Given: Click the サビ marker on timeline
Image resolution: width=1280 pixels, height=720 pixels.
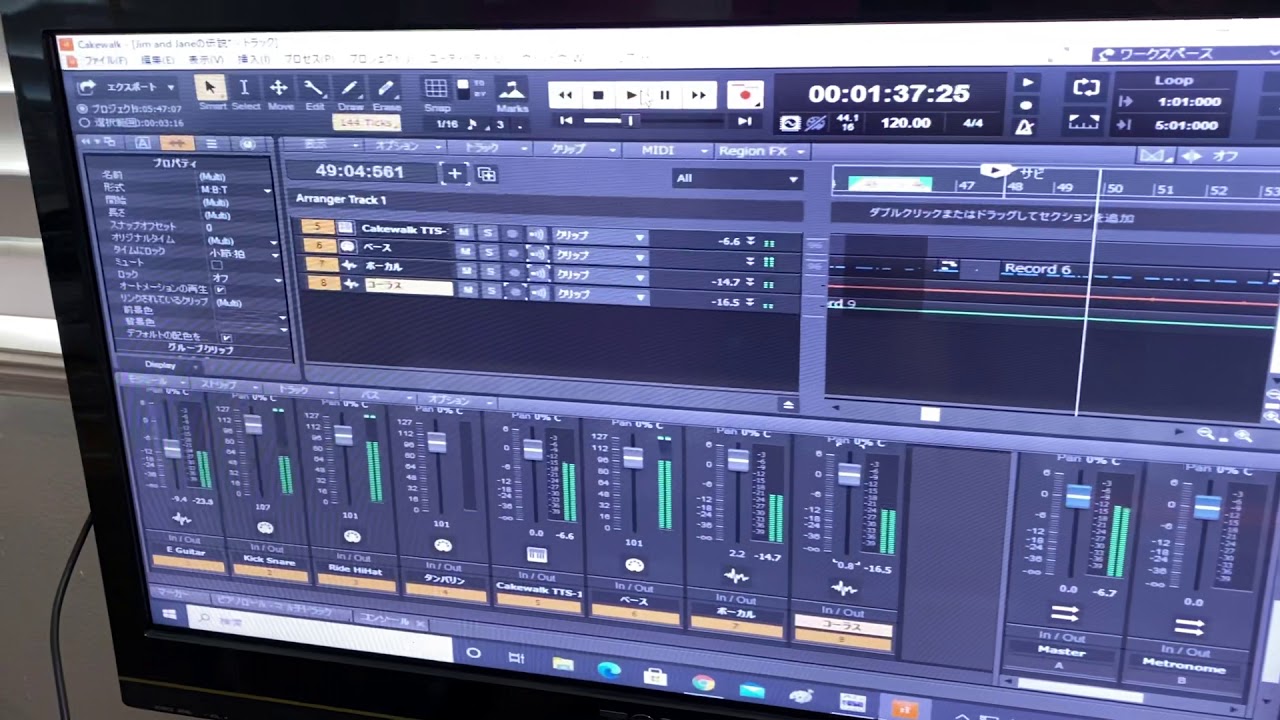Looking at the screenshot, I should pos(1031,173).
